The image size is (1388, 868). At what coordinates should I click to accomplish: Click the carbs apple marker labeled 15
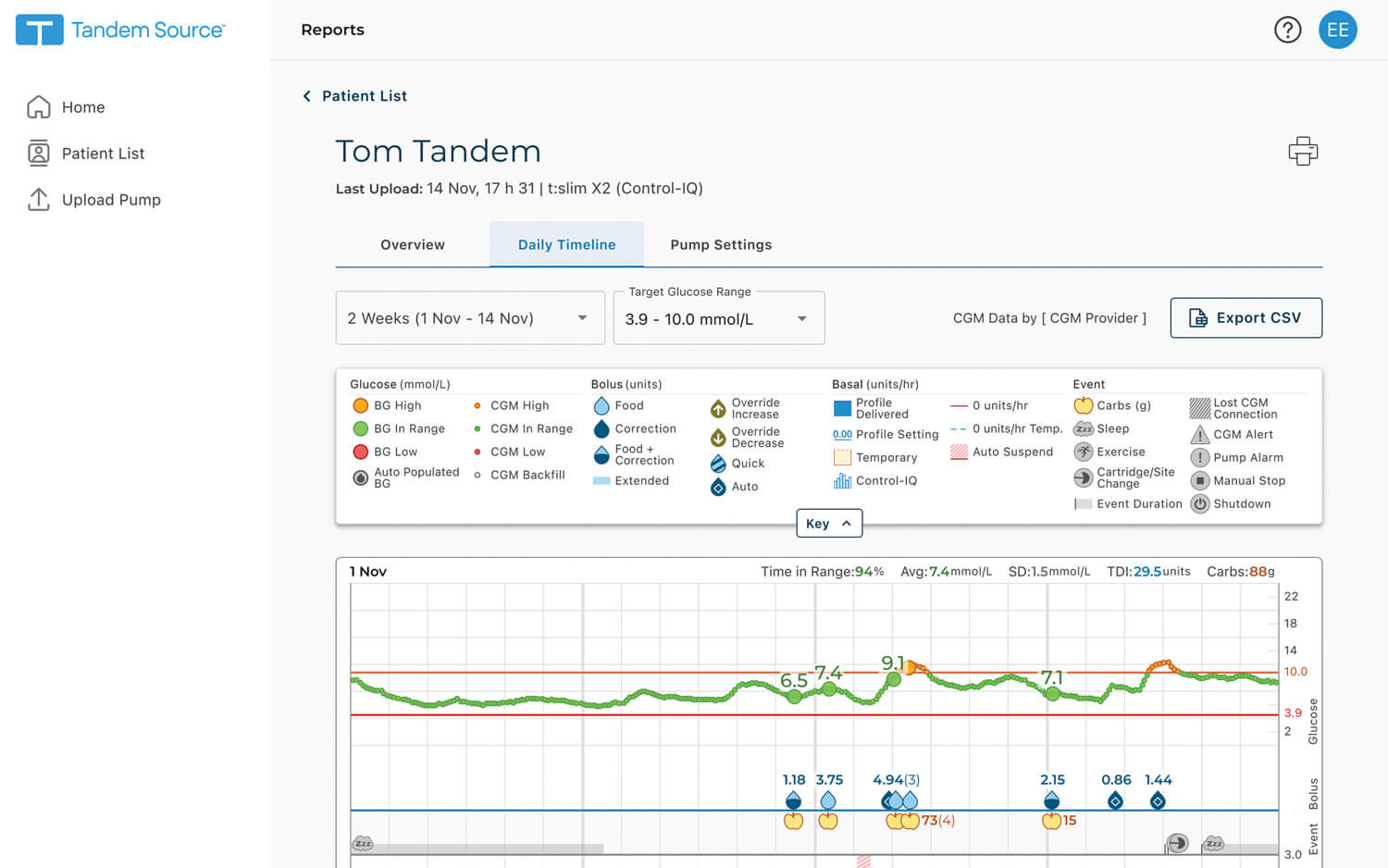tap(1051, 821)
